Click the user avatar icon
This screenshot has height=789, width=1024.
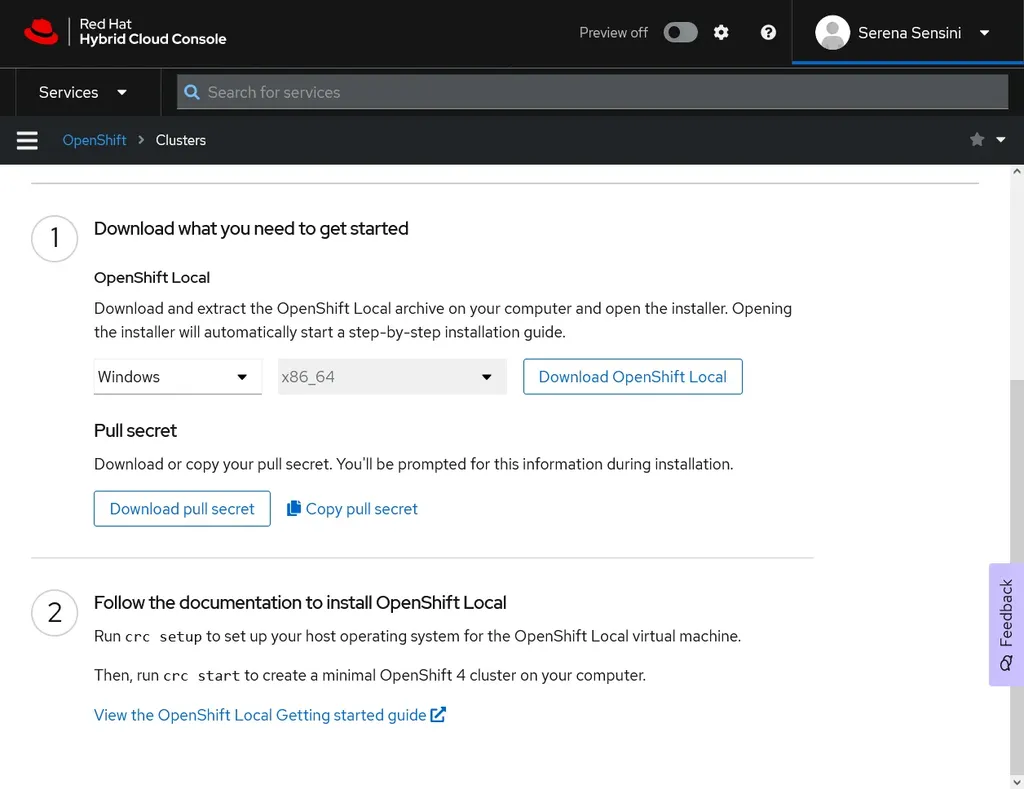pyautogui.click(x=832, y=33)
